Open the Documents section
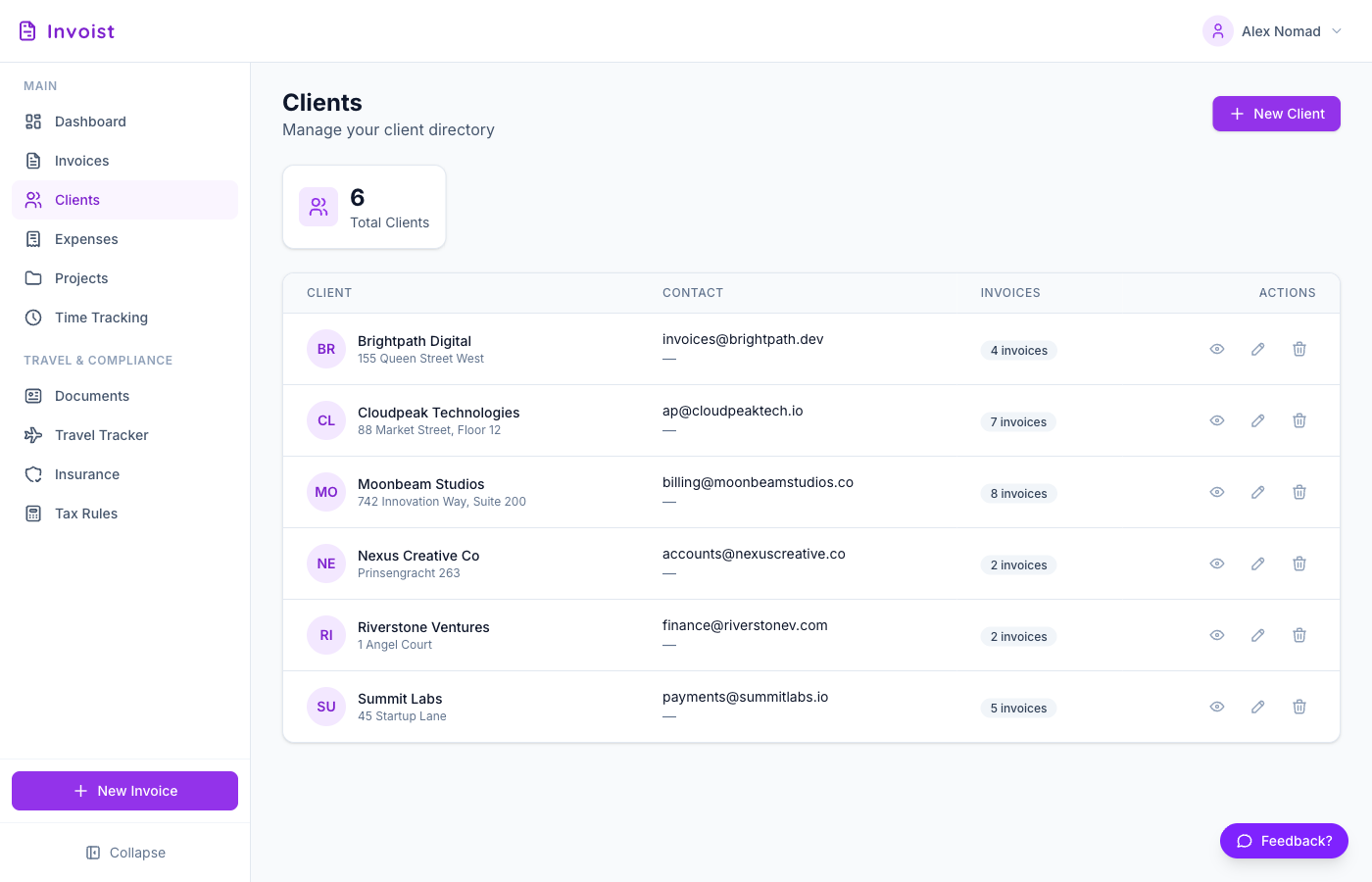Viewport: 1372px width, 882px height. coord(92,396)
